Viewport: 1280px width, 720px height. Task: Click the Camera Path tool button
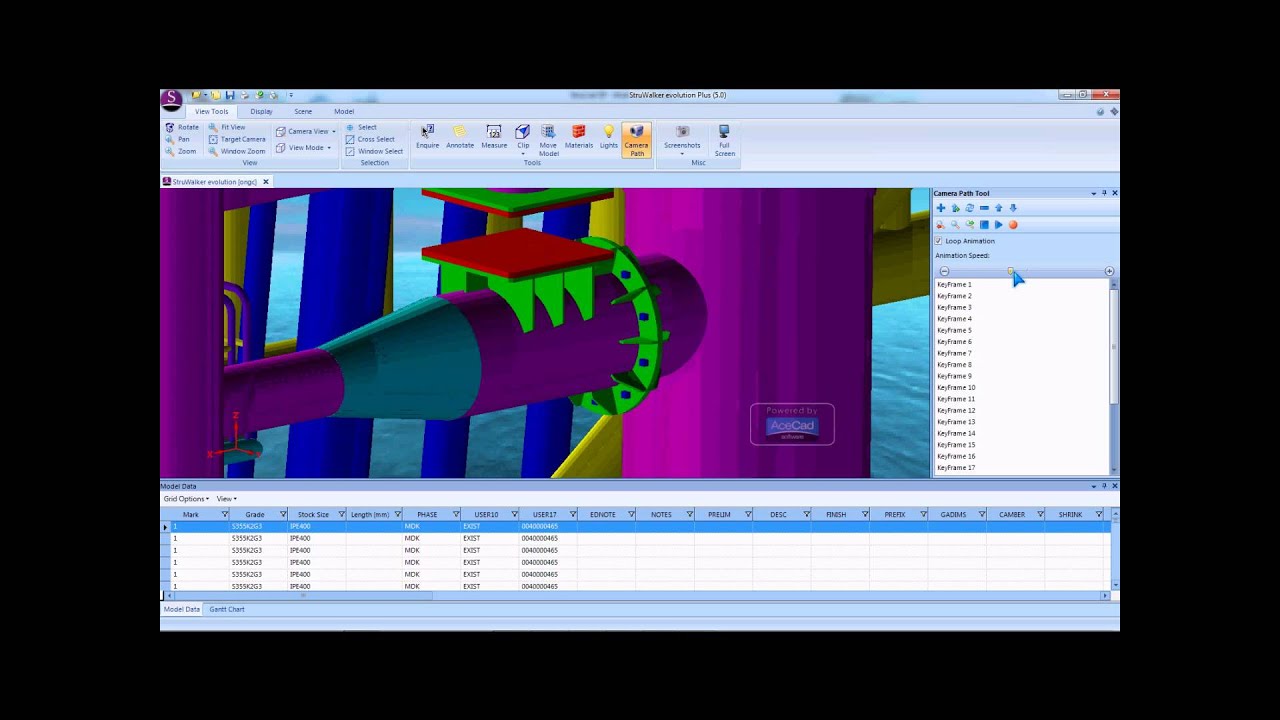[x=637, y=141]
